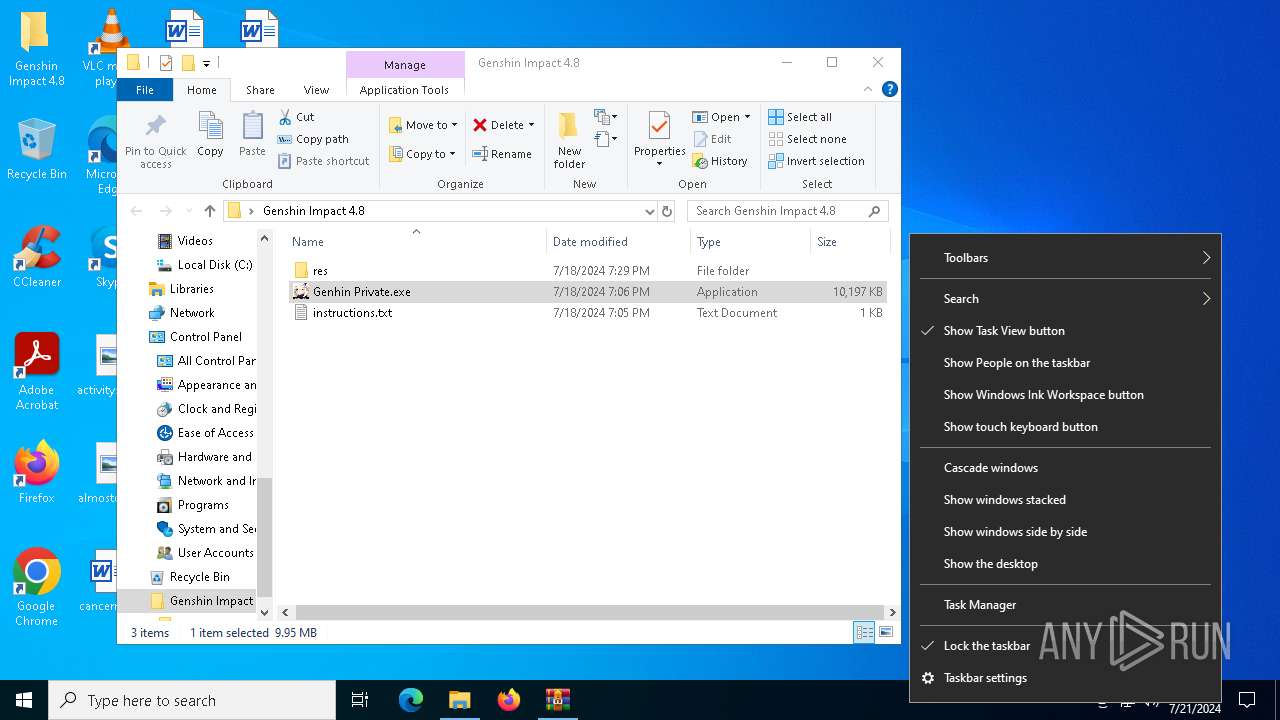Select the res folder
This screenshot has height=720, width=1280.
pyautogui.click(x=320, y=271)
